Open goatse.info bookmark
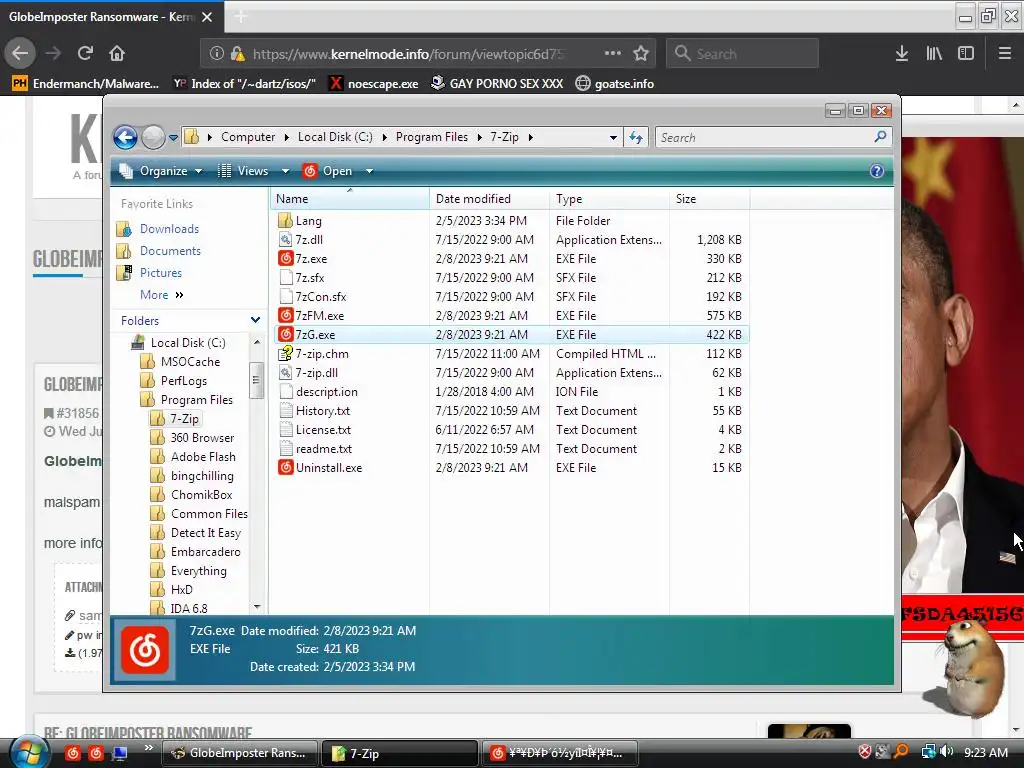Screen dimensions: 1024x768 point(615,84)
